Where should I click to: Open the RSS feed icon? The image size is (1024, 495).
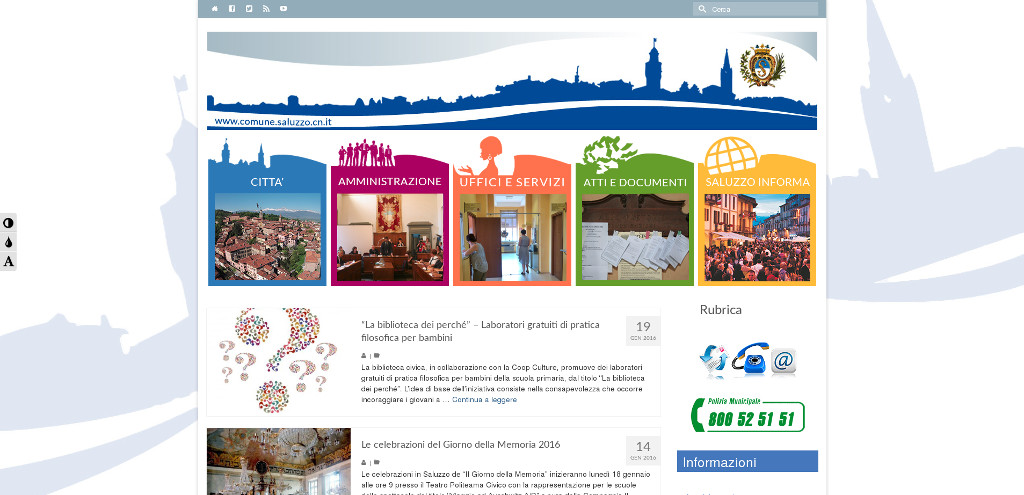[x=266, y=8]
